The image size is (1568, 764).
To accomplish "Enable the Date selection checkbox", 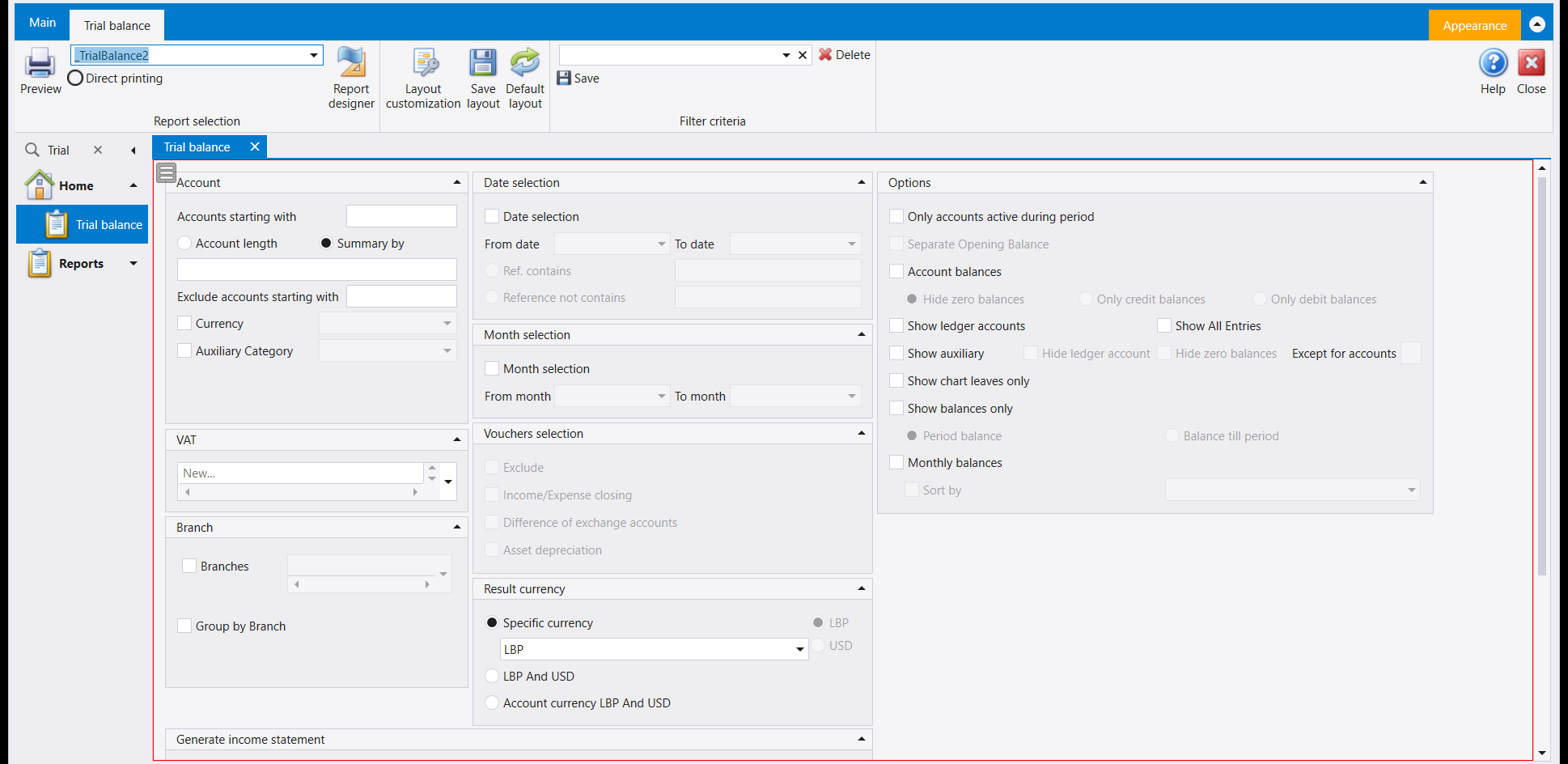I will tap(492, 216).
